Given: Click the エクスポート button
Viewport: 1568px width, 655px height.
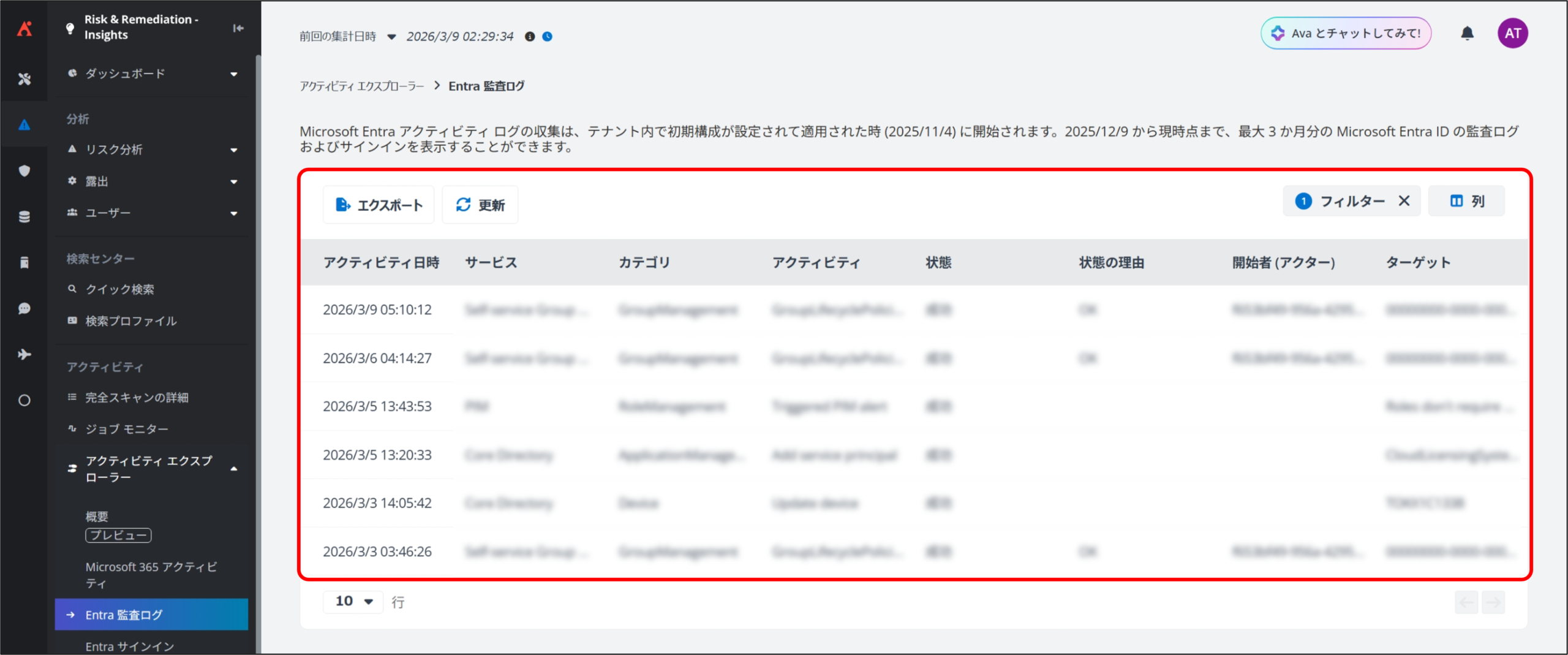Looking at the screenshot, I should coord(379,205).
